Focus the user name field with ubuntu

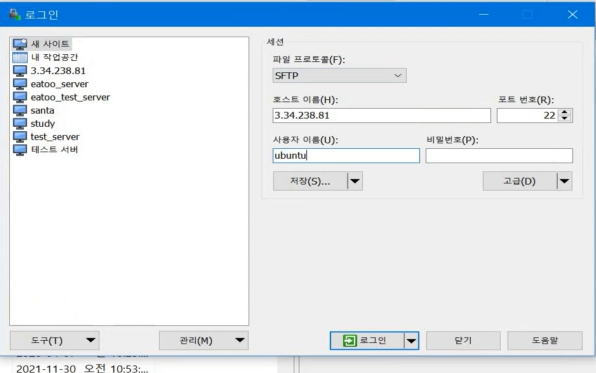346,156
